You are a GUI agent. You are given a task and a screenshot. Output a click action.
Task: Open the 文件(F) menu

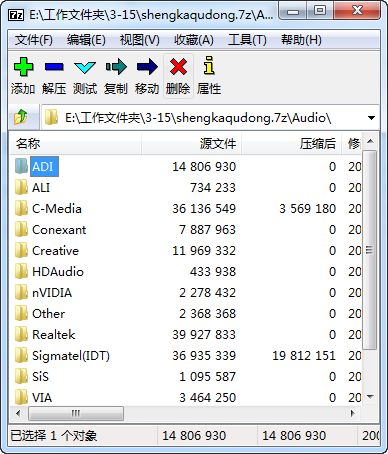coord(33,40)
